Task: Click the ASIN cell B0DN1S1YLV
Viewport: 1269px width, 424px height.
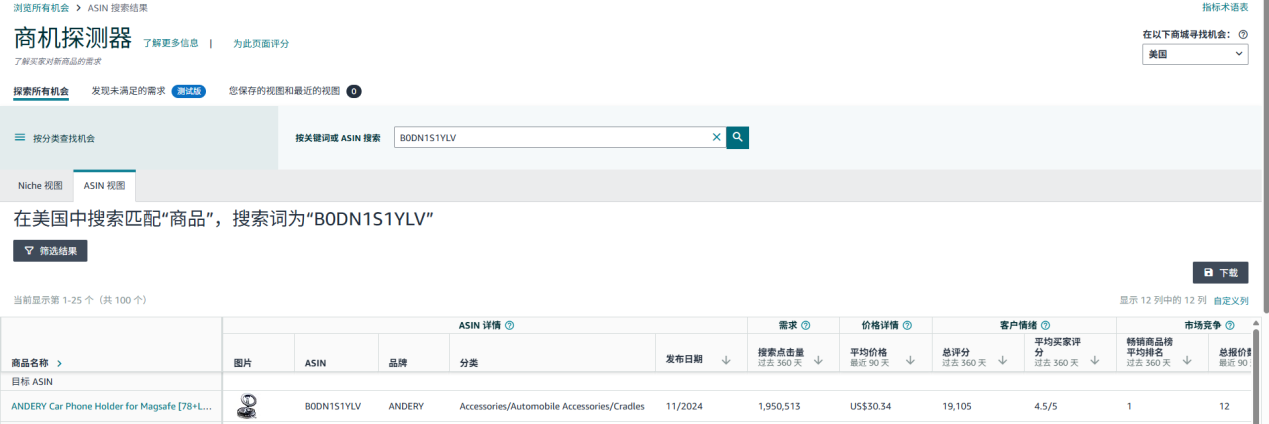Action: pos(335,406)
